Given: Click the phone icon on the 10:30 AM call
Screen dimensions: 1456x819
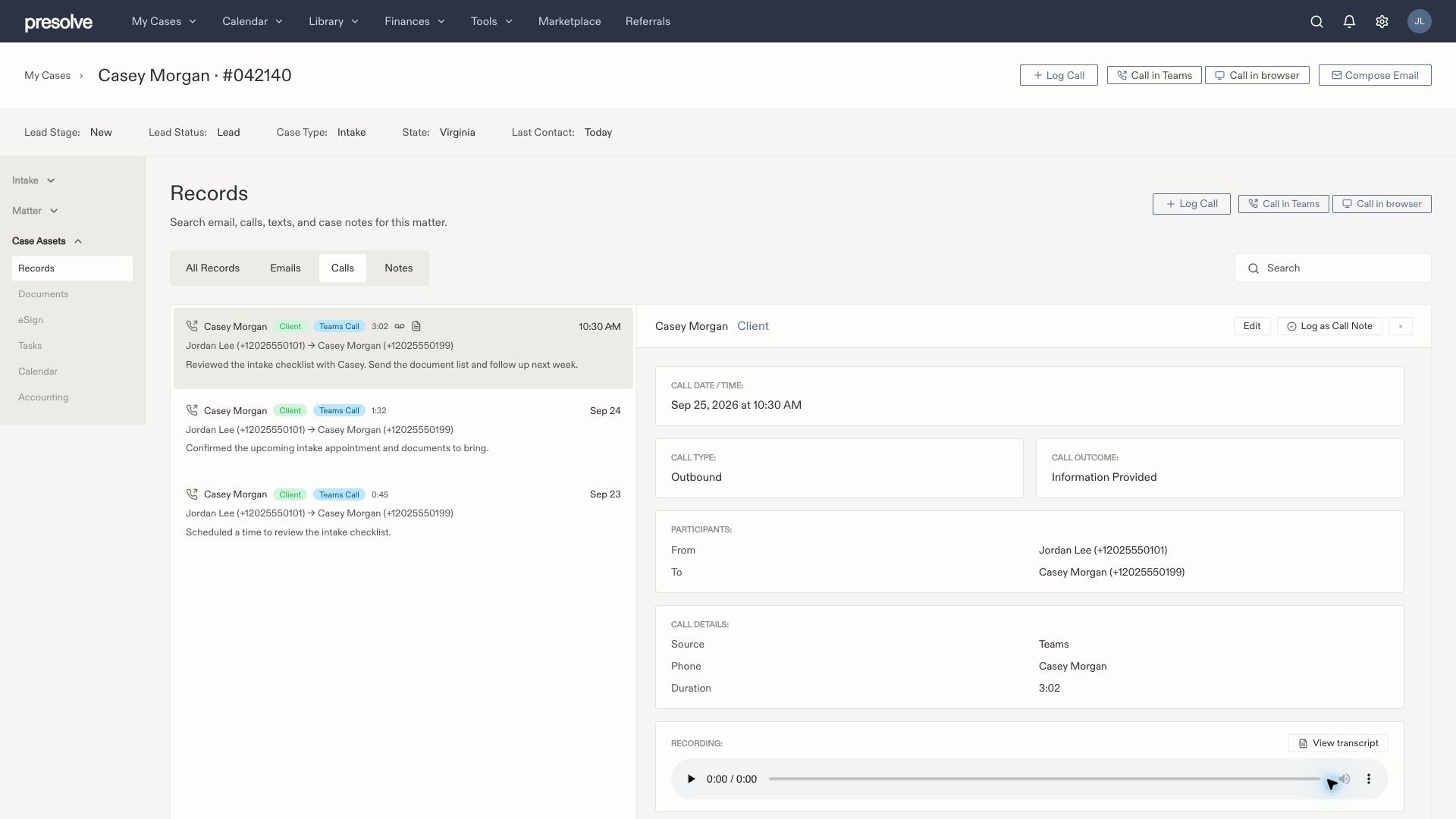Looking at the screenshot, I should coord(192,326).
